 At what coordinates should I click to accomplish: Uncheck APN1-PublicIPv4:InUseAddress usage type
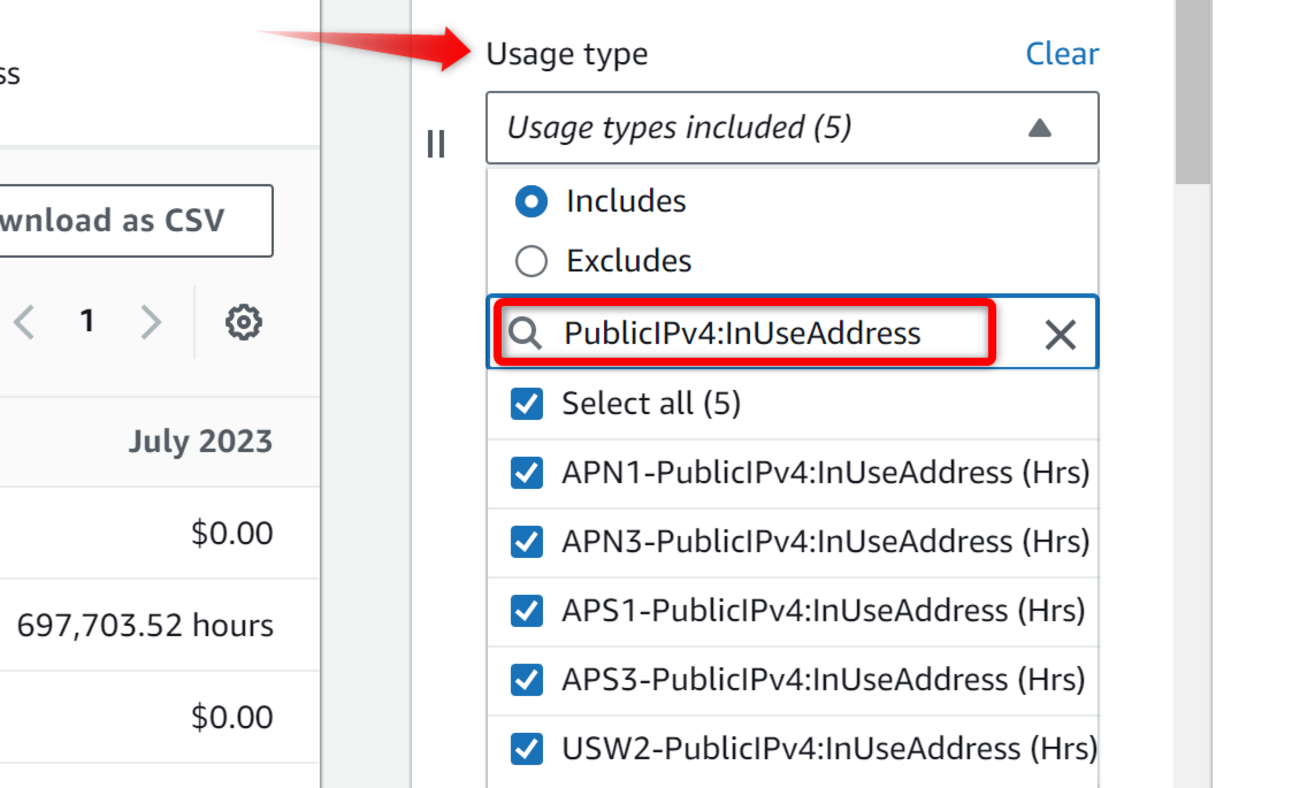[x=526, y=472]
